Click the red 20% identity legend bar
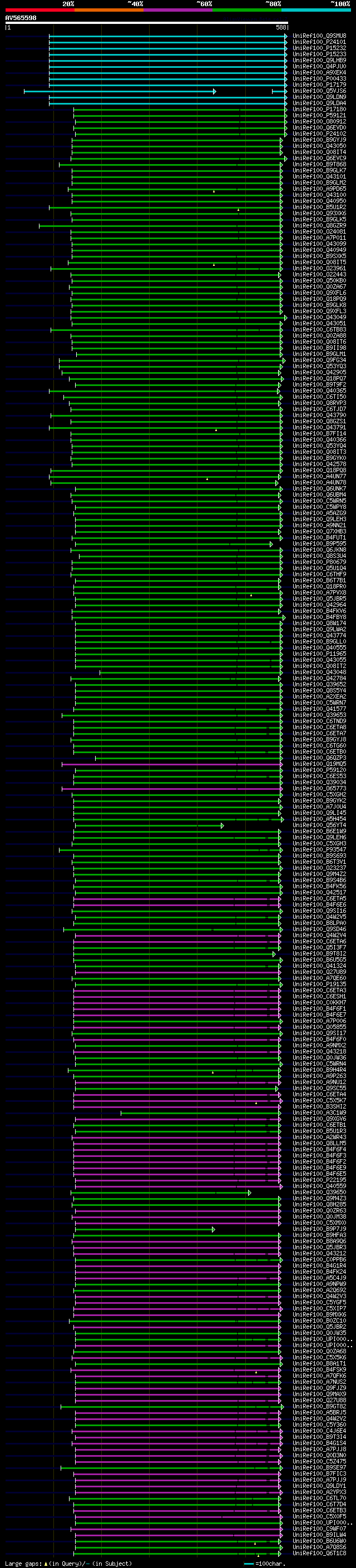The image size is (356, 1568). point(39,10)
